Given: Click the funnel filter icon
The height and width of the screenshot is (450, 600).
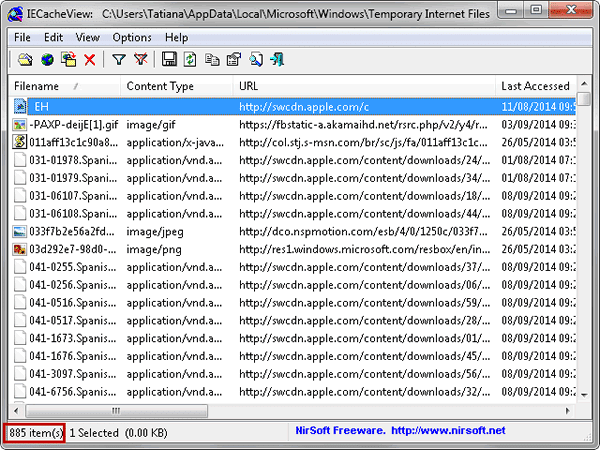Looking at the screenshot, I should tap(119, 60).
